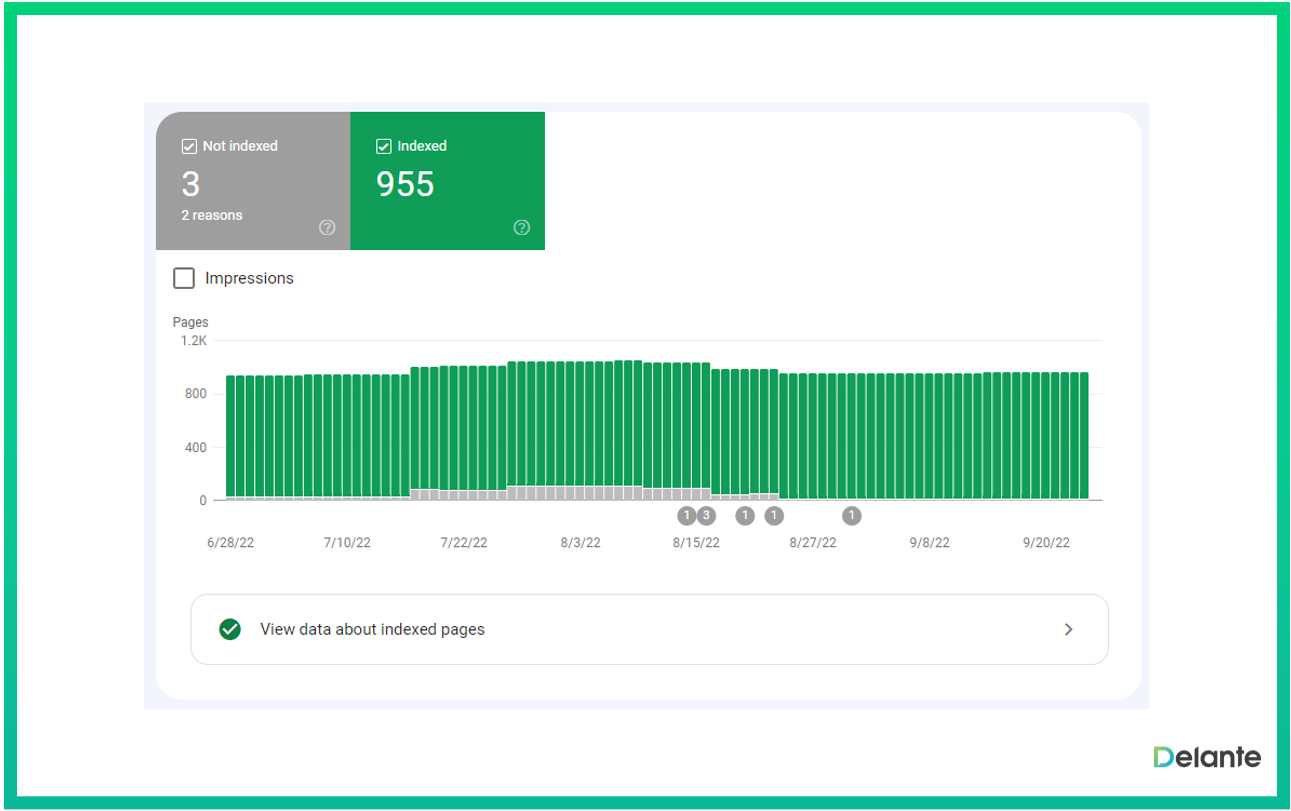Image resolution: width=1291 pixels, height=811 pixels.
Task: Expand chevron arrow on View data row
Action: coord(1068,629)
